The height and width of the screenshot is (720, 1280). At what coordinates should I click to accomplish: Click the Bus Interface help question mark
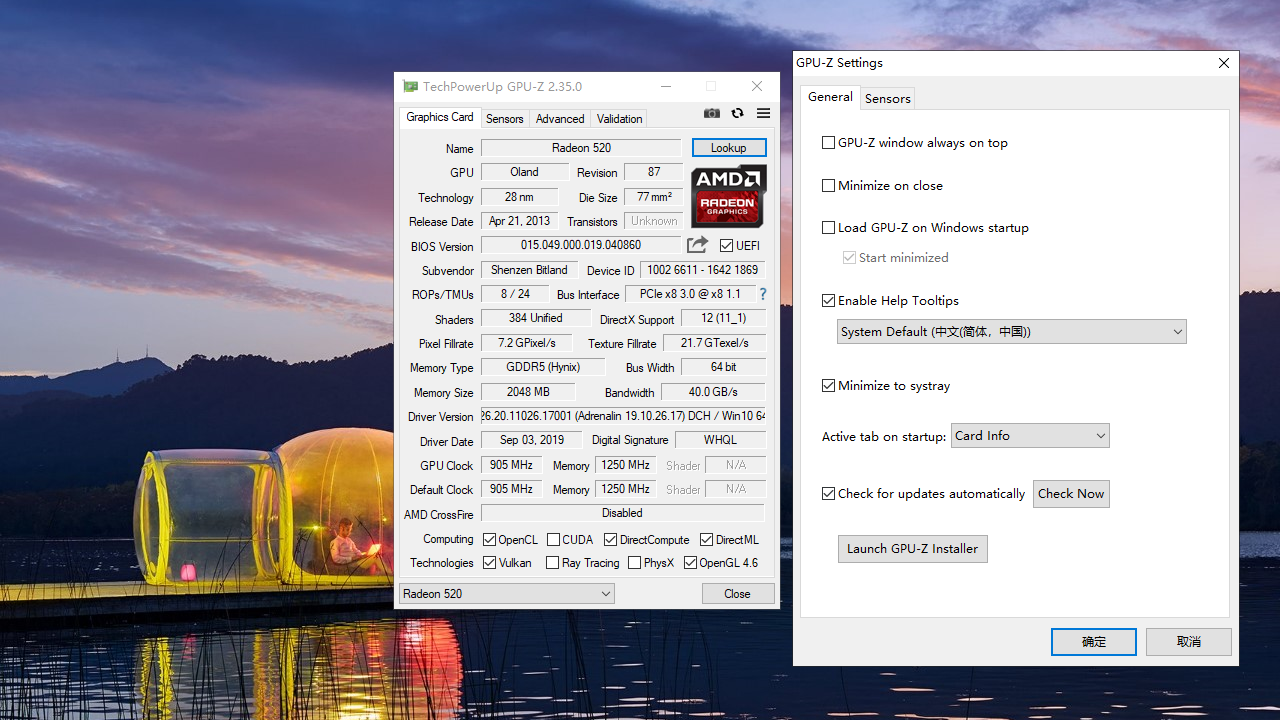click(x=762, y=294)
